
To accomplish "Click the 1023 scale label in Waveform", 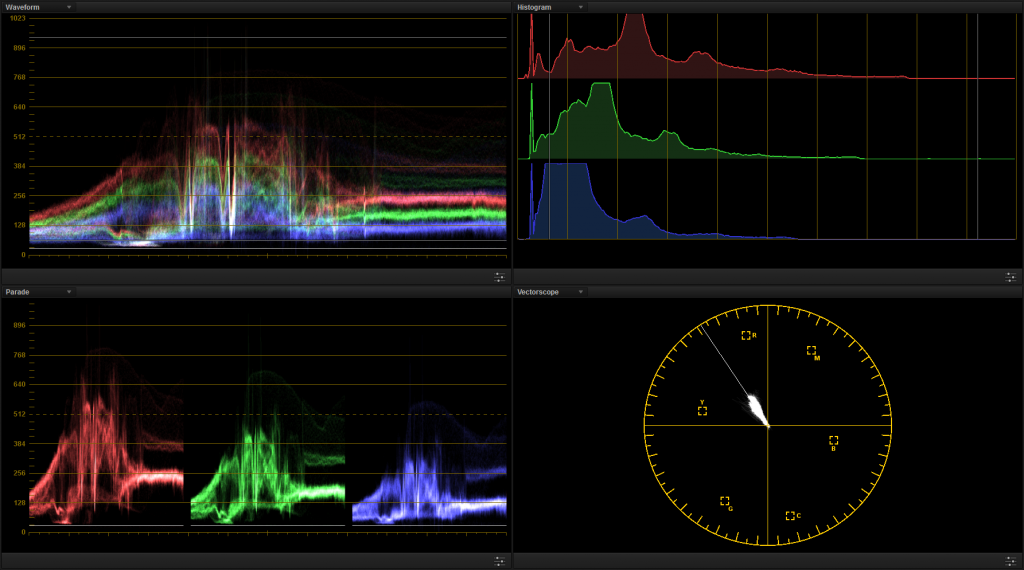I will pos(18,18).
